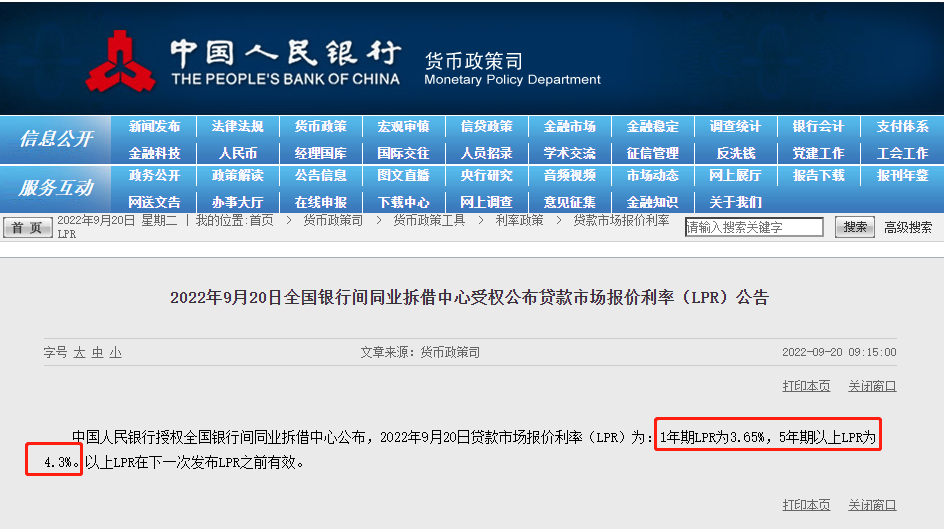This screenshot has height=529, width=944.
Task: Click the 首页 home button
Action: click(x=27, y=227)
